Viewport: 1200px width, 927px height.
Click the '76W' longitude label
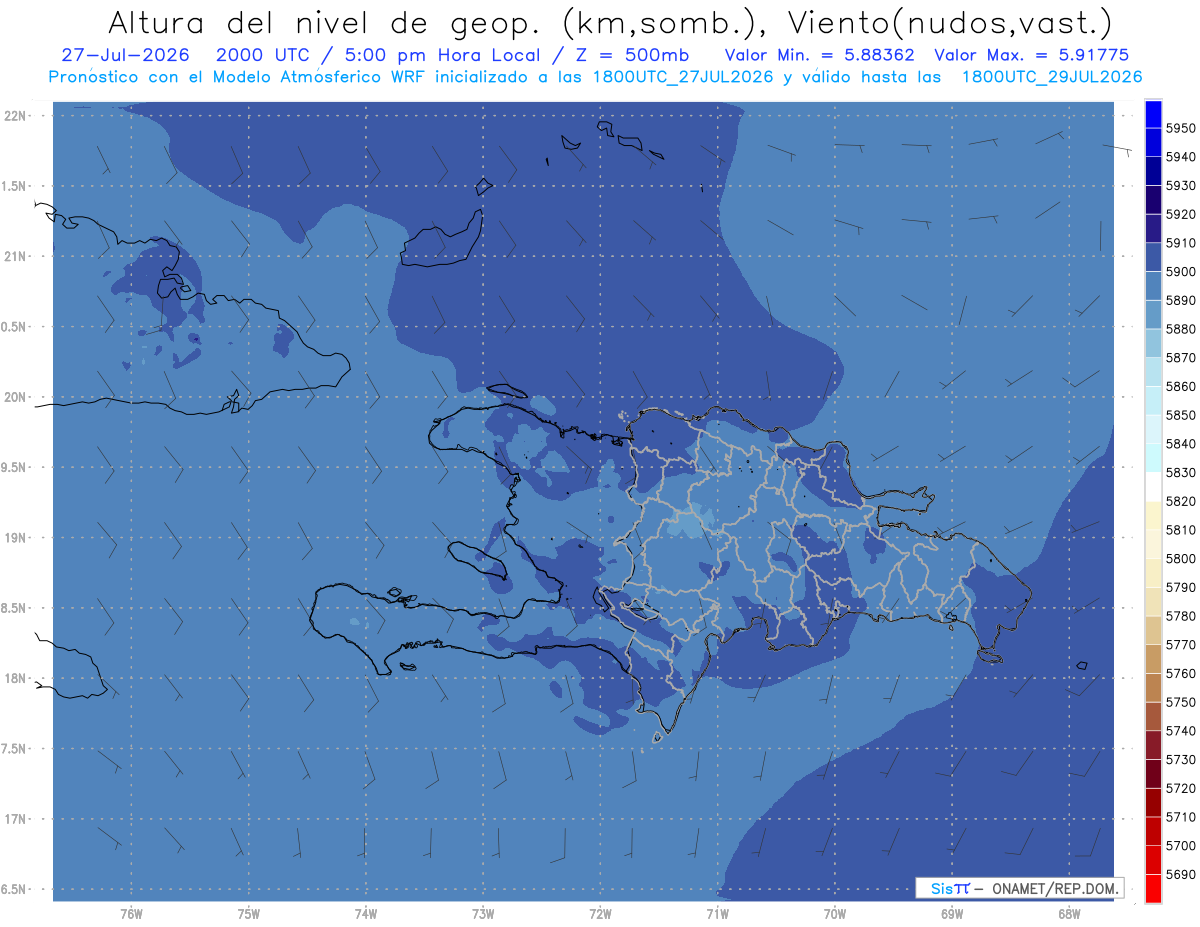pyautogui.click(x=131, y=914)
